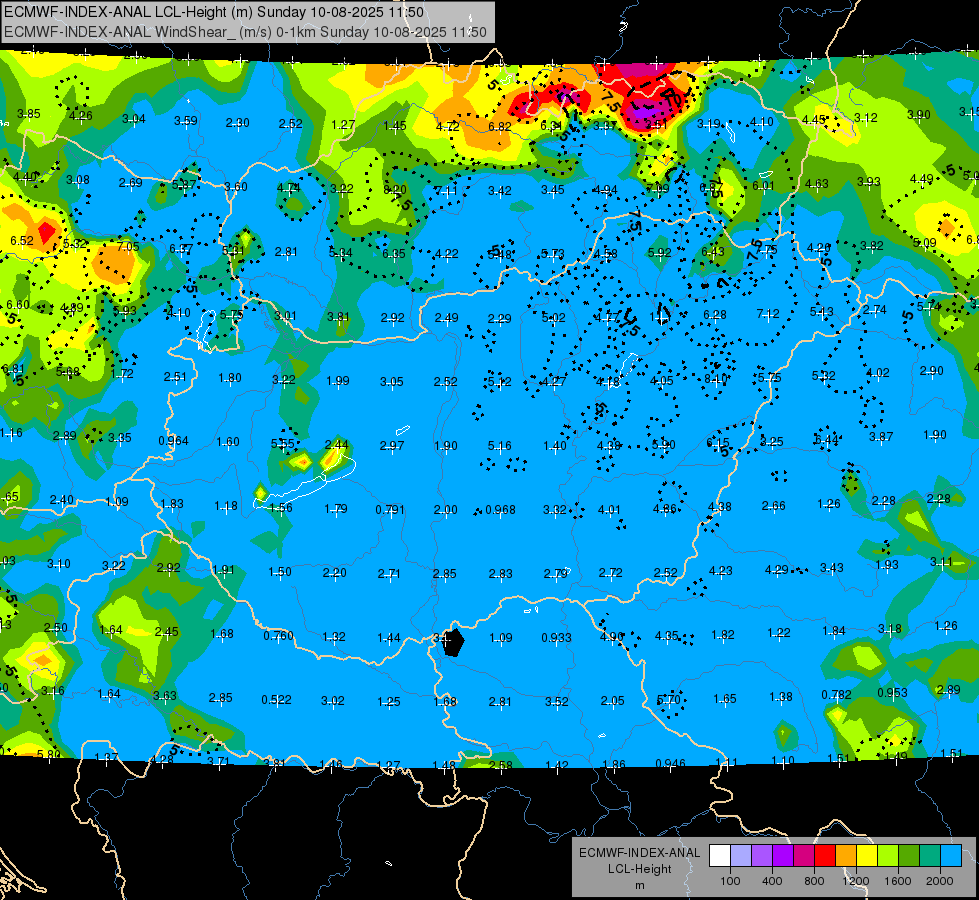The image size is (979, 900).
Task: Click the wind shear value 0.522
Action: [x=276, y=700]
